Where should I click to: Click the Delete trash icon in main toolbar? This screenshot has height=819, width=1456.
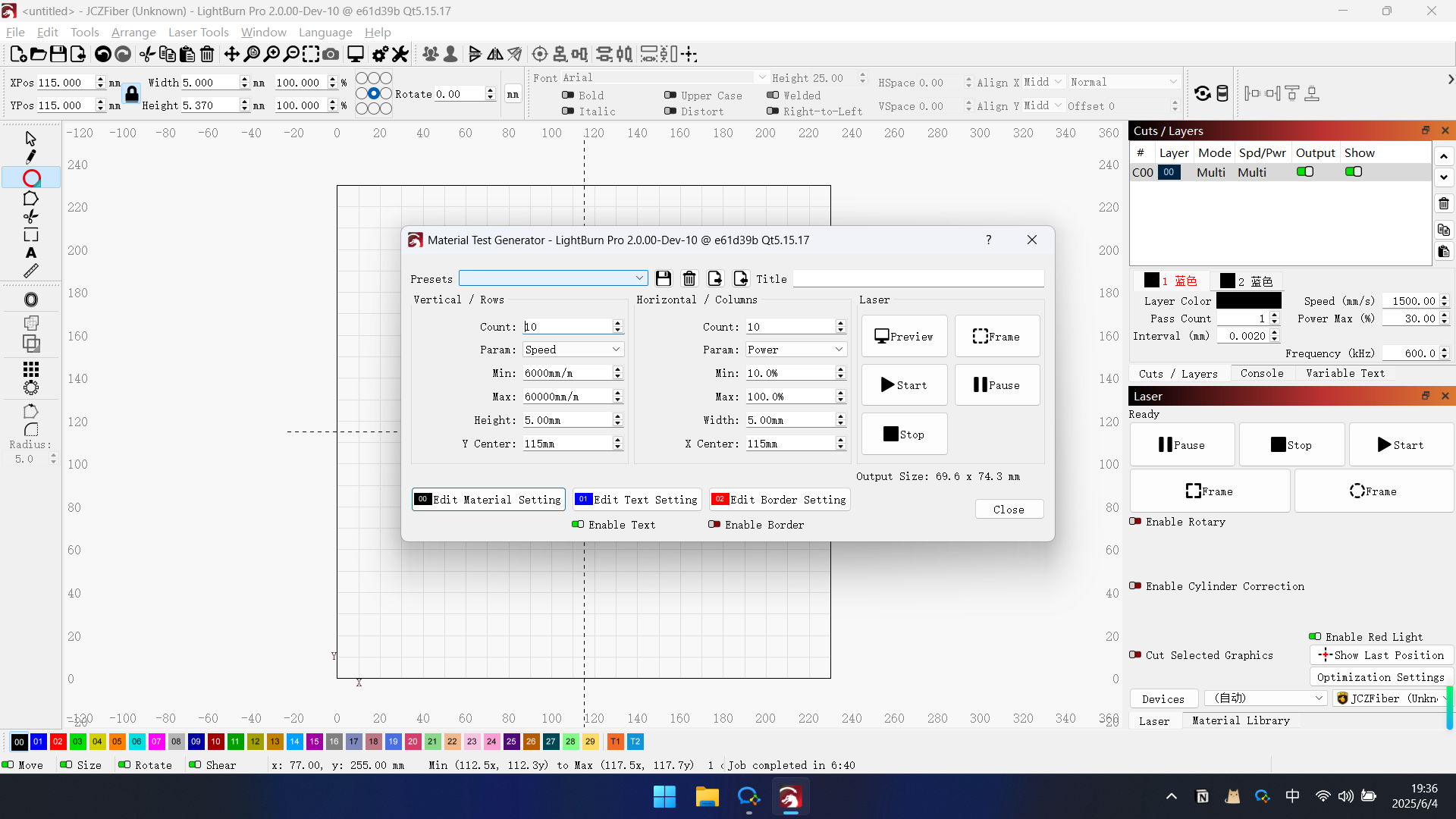207,54
